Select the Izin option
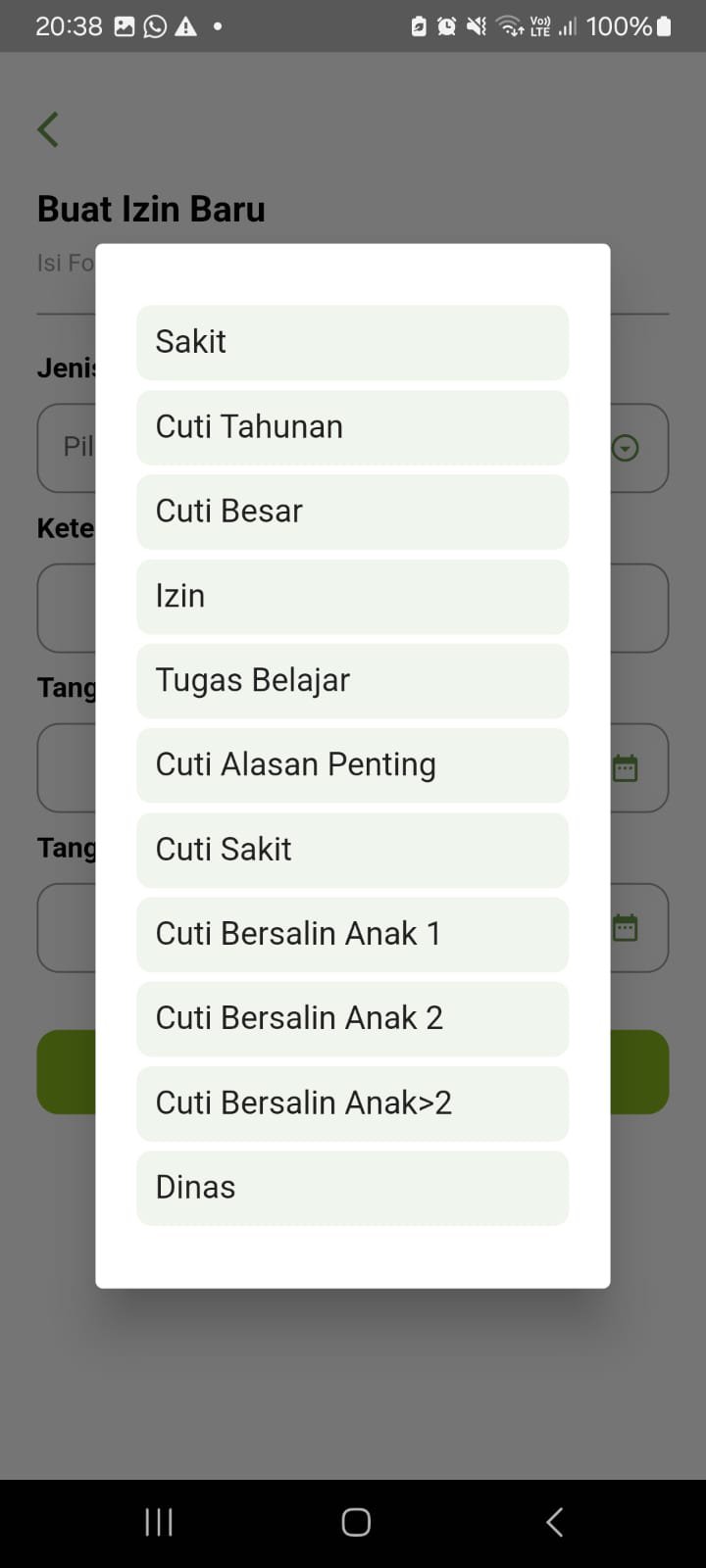 point(352,596)
